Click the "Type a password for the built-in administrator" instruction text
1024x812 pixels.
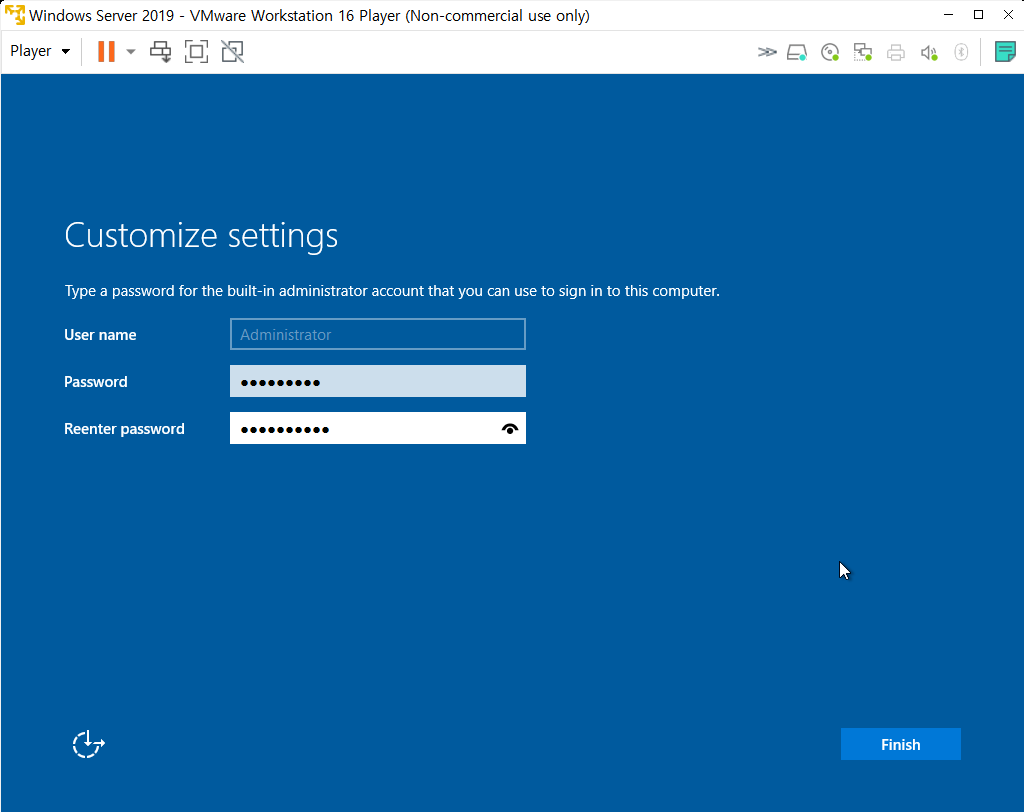pyautogui.click(x=392, y=291)
